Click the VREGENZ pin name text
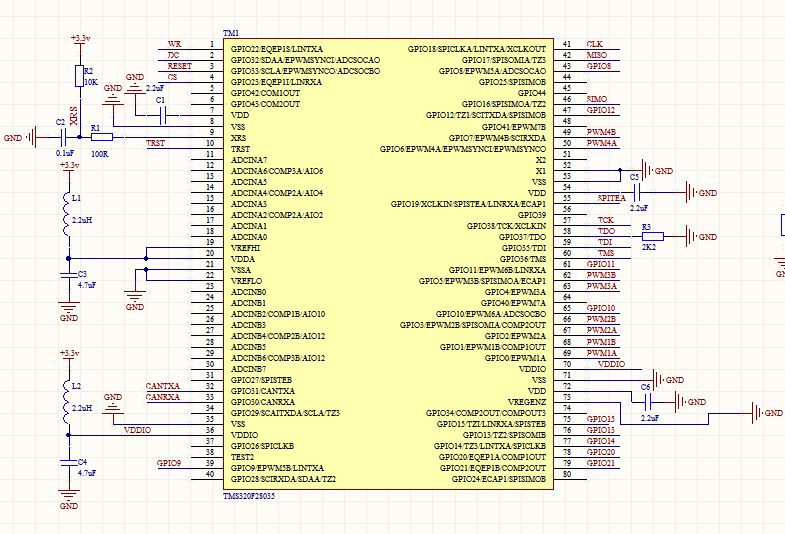 pyautogui.click(x=527, y=402)
